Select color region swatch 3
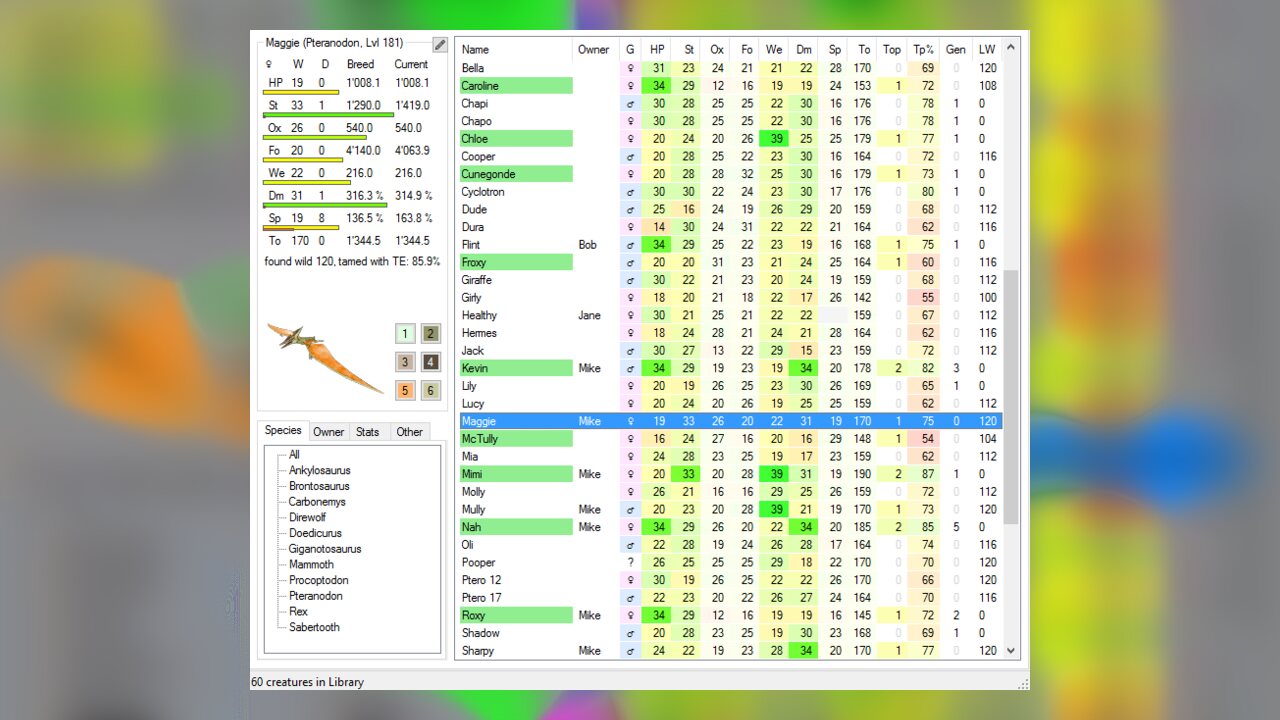Screen dimensions: 1280x720 [404, 362]
